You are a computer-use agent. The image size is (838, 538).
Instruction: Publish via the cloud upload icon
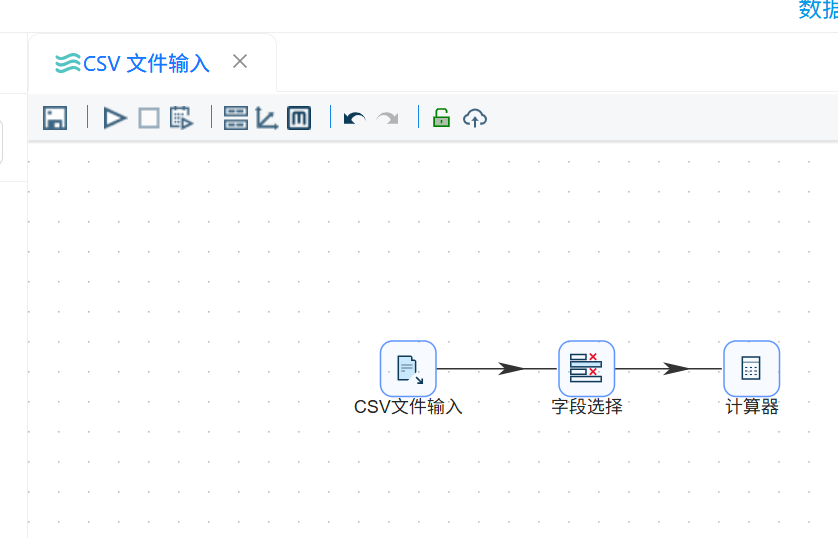click(475, 118)
